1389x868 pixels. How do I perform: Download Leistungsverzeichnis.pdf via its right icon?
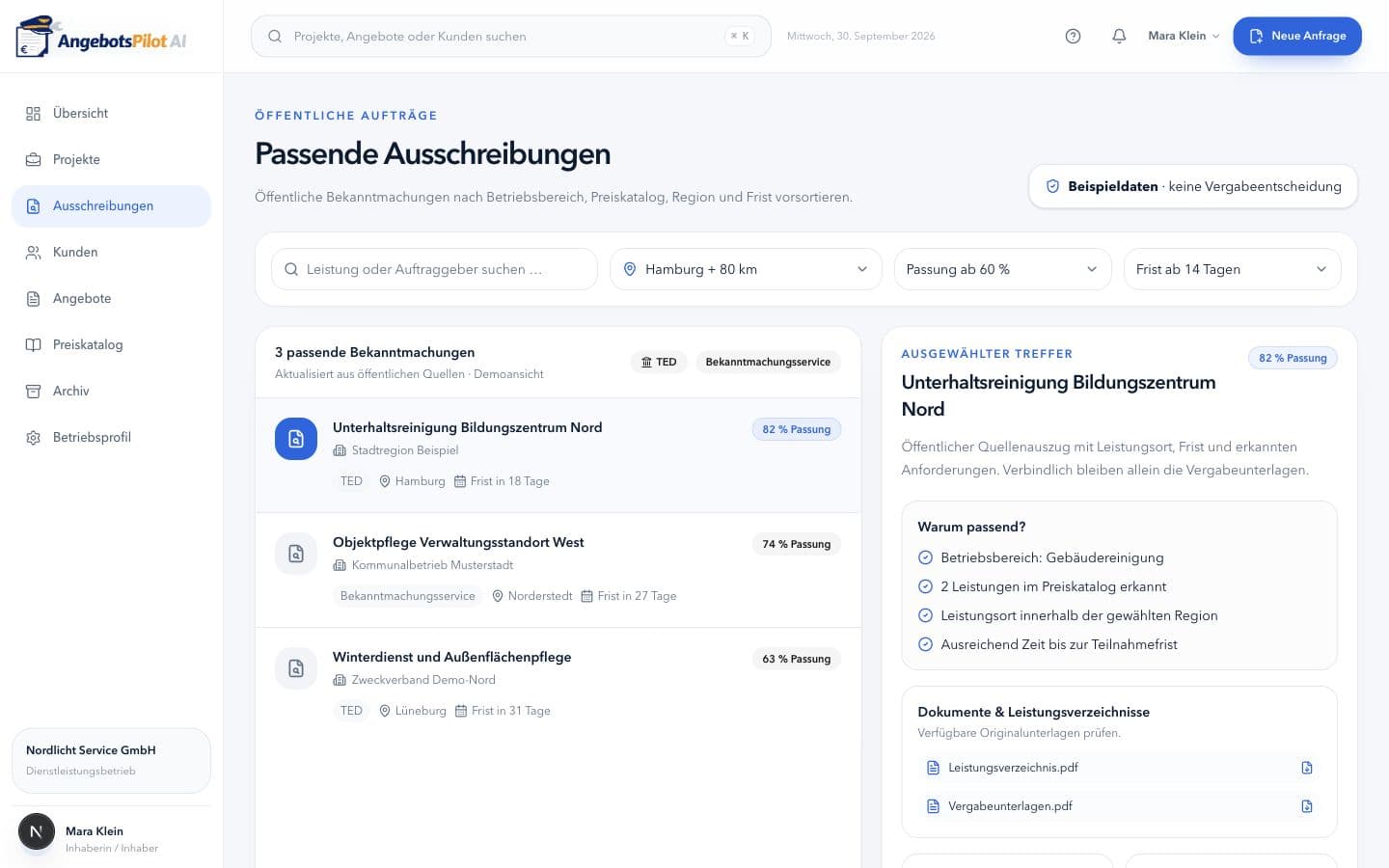click(1307, 768)
